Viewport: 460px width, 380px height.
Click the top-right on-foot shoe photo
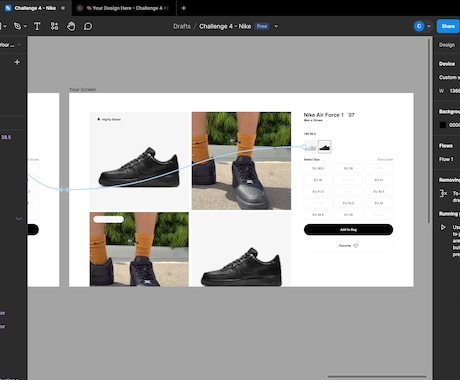pos(241,161)
